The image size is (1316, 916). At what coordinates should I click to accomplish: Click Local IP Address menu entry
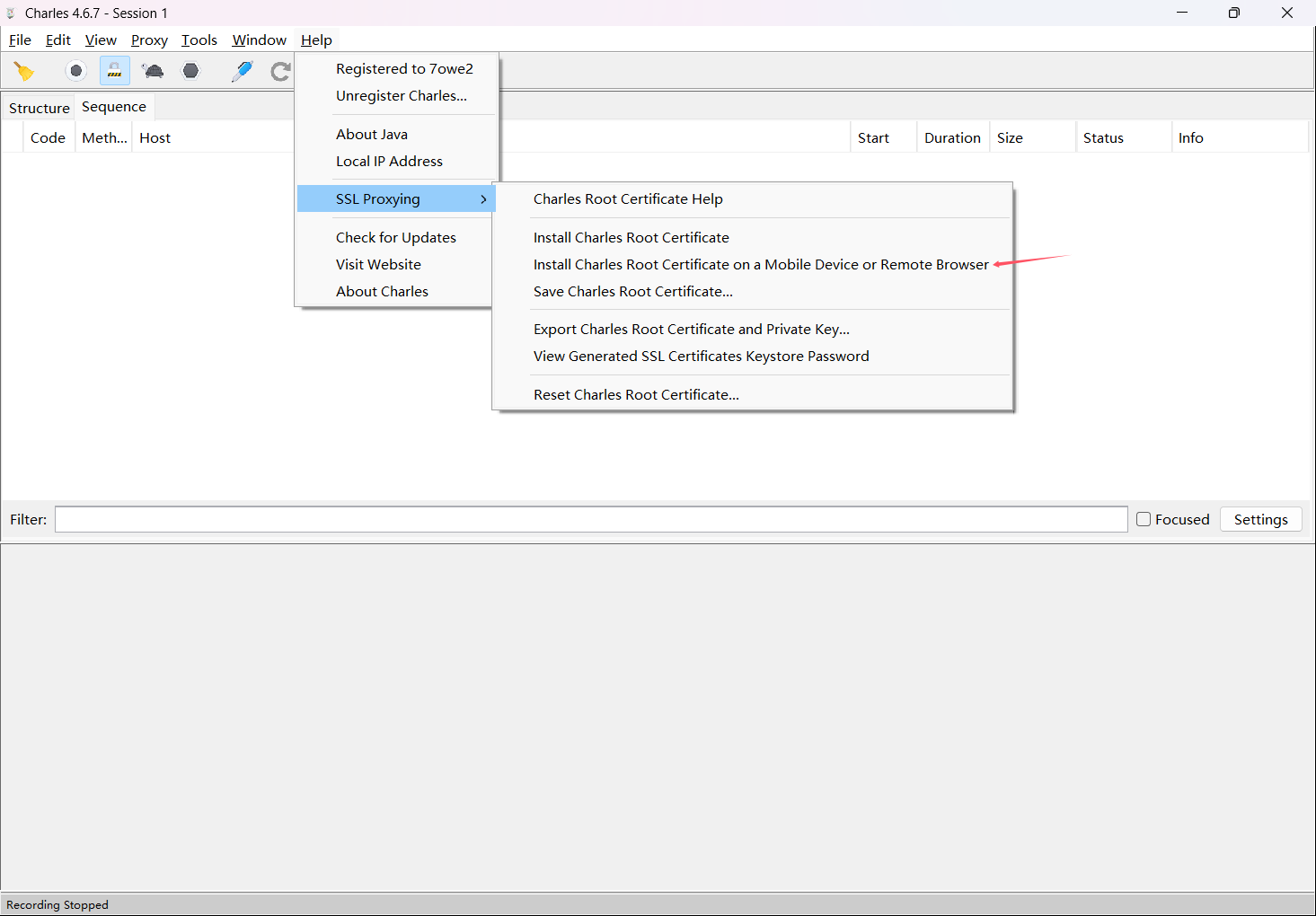(x=389, y=162)
